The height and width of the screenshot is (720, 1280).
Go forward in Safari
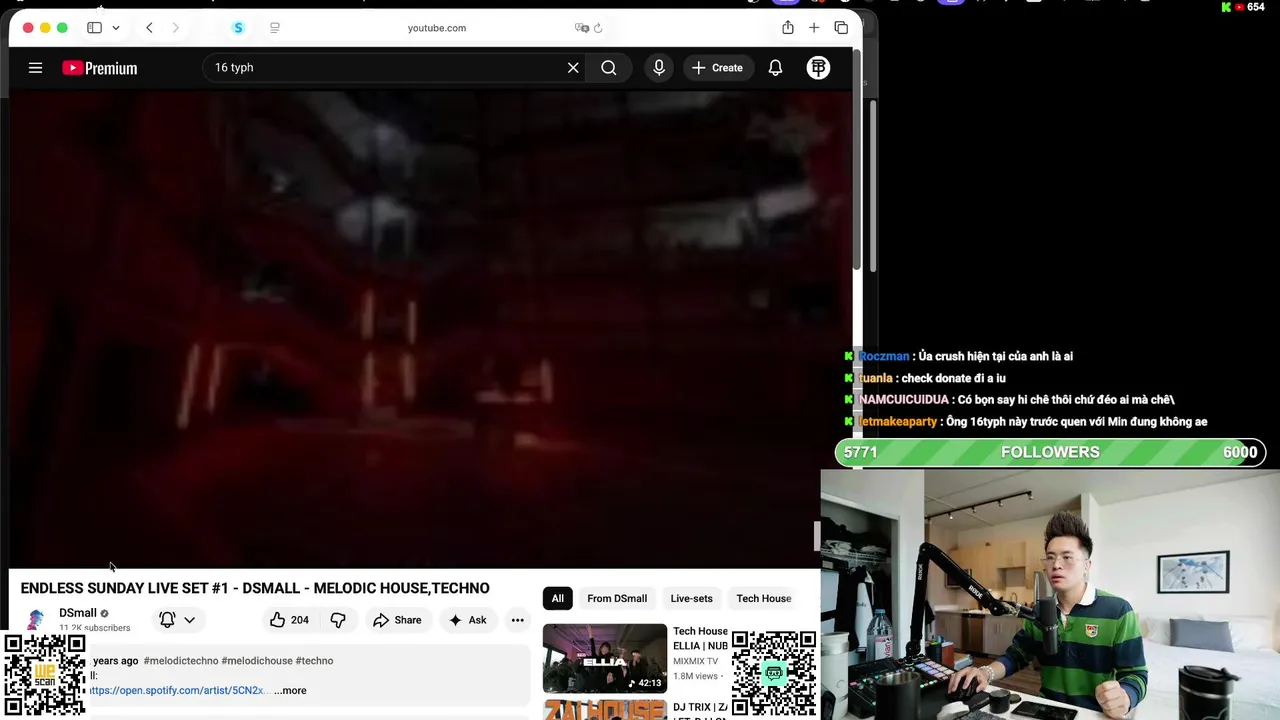click(175, 28)
